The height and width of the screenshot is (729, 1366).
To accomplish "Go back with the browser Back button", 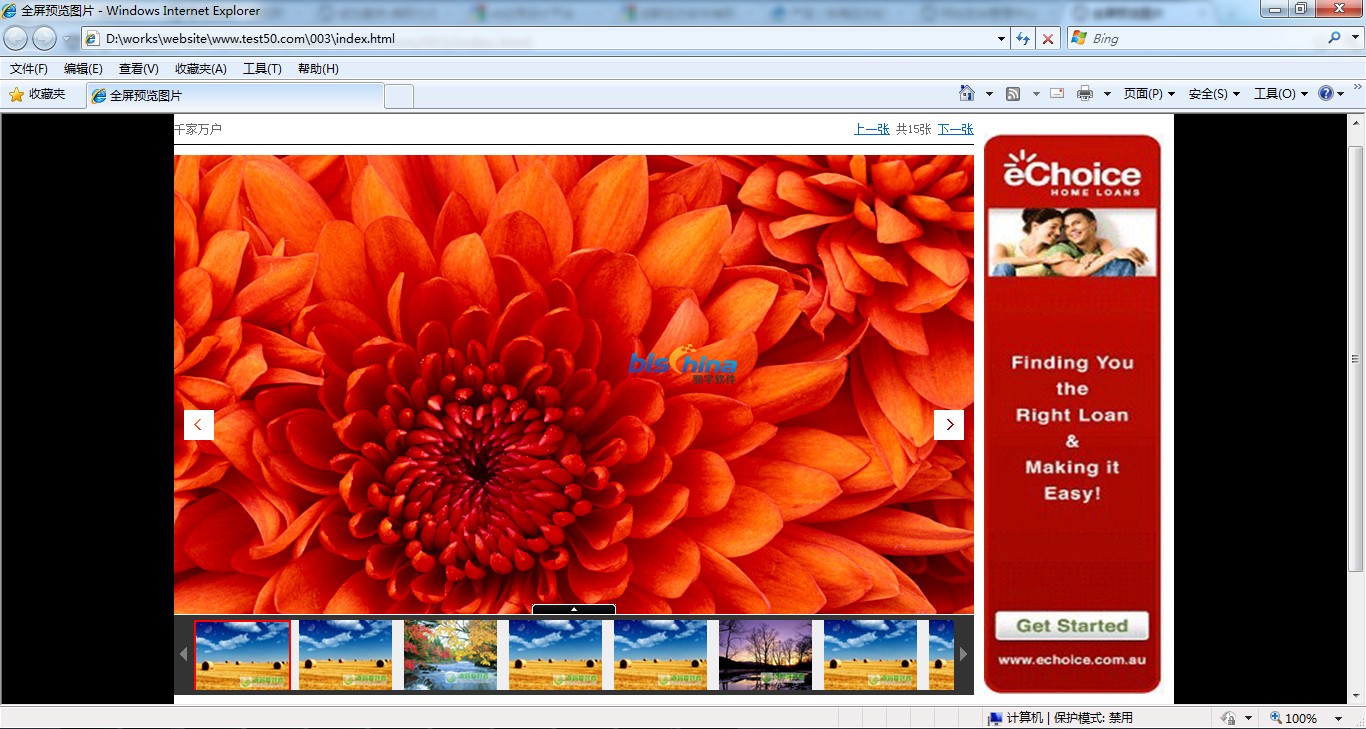I will [x=16, y=38].
